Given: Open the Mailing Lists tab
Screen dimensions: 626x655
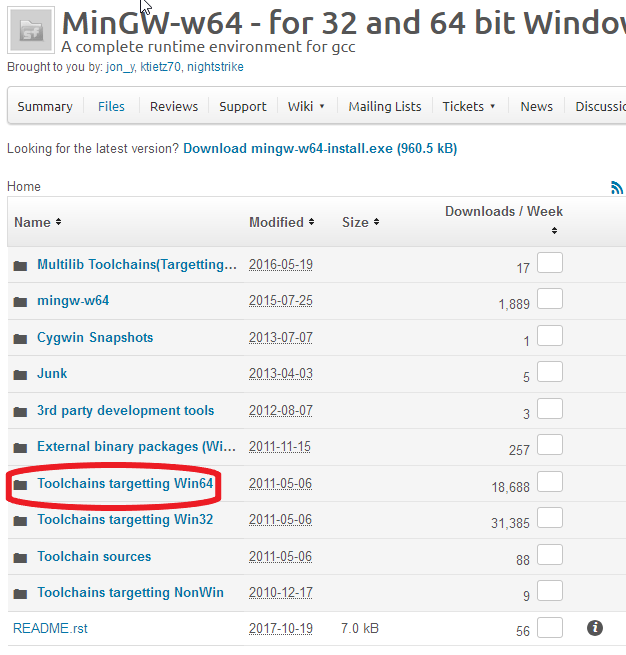Looking at the screenshot, I should coord(385,107).
